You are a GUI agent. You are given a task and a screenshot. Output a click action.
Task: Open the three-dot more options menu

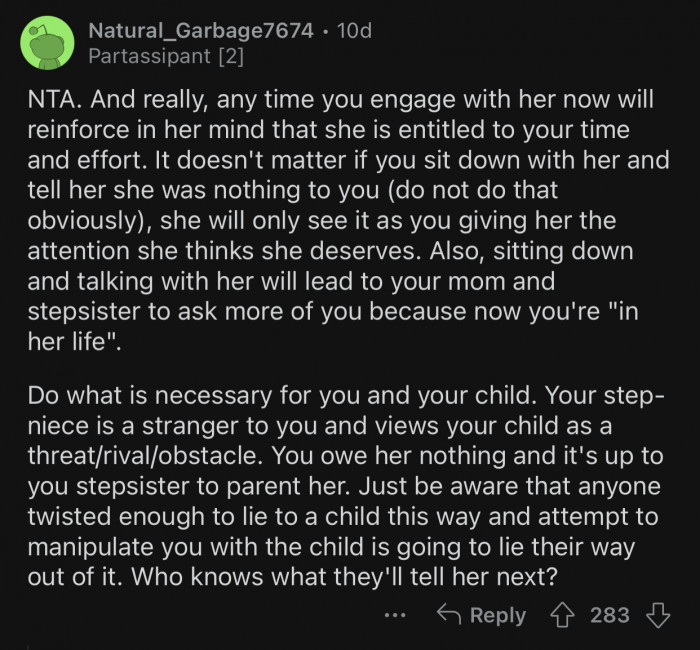(x=395, y=616)
